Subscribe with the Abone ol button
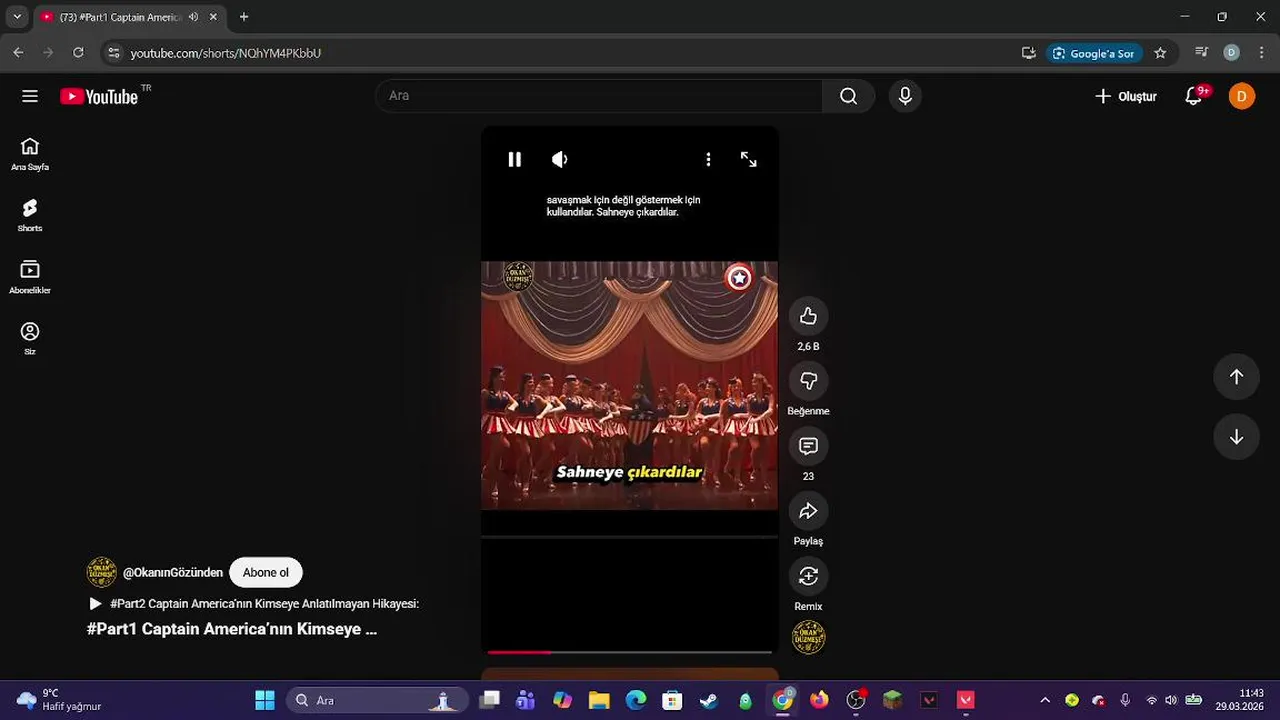1280x720 pixels. [x=265, y=573]
